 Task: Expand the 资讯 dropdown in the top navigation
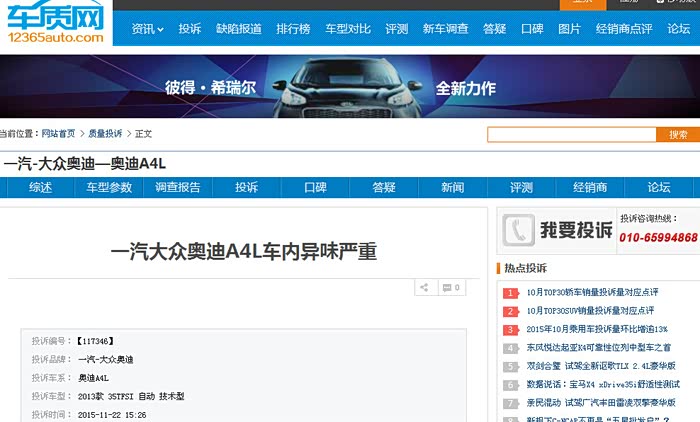click(147, 29)
